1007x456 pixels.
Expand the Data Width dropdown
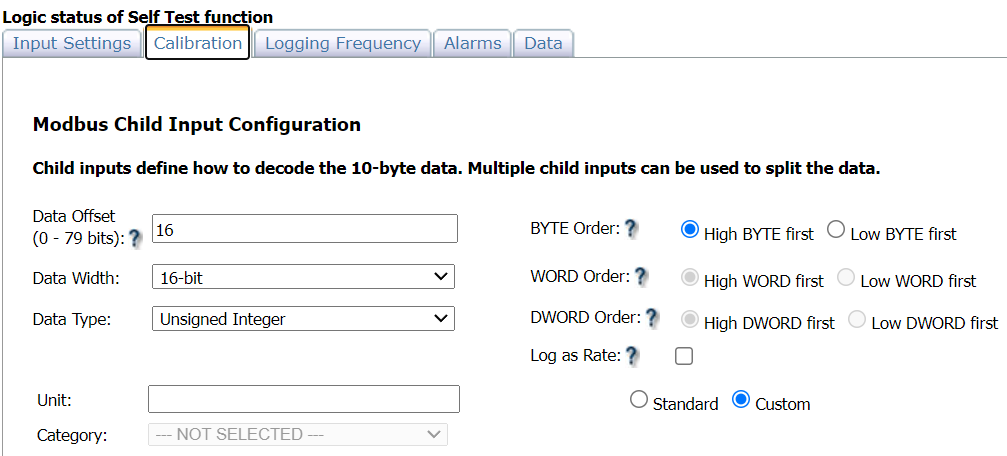coord(303,277)
